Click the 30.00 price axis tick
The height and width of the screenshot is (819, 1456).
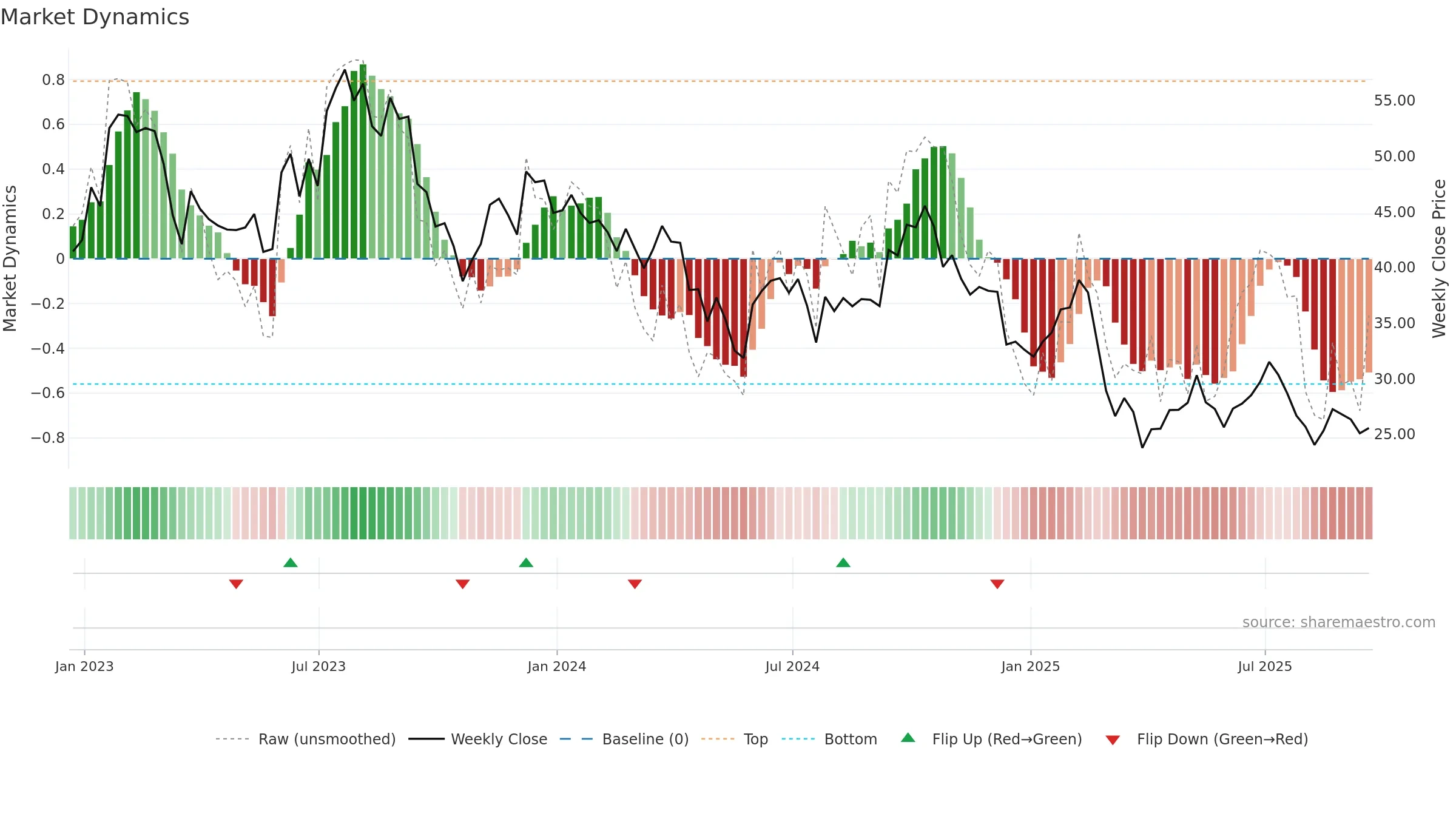(x=1395, y=379)
